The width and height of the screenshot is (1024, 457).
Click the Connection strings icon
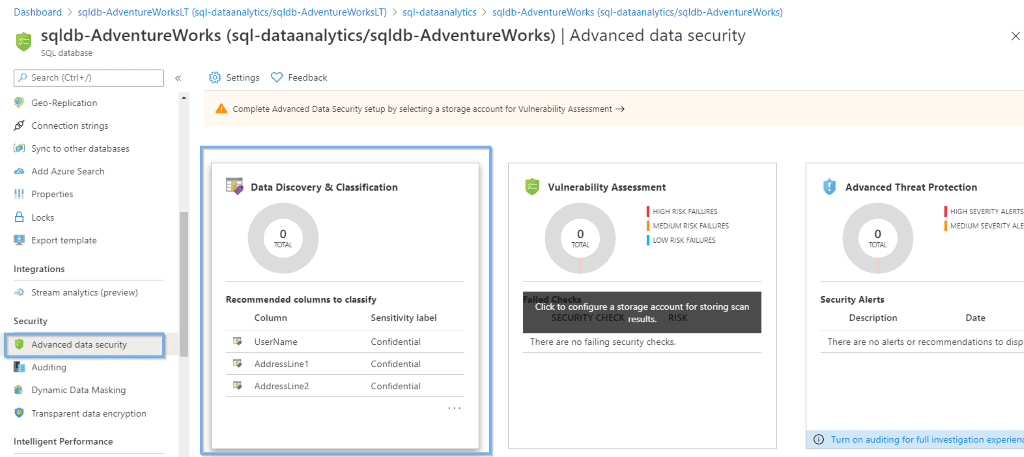coord(19,125)
